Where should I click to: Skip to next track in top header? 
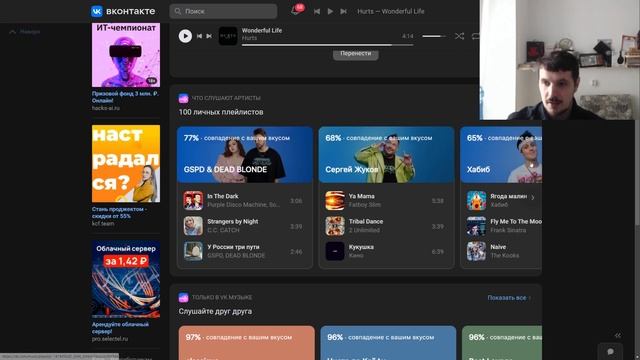343,11
